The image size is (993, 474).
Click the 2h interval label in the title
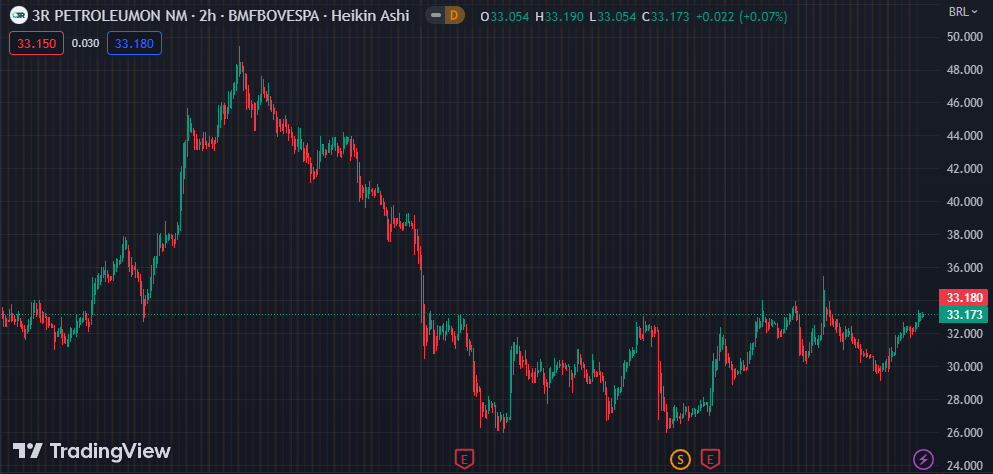(x=207, y=16)
